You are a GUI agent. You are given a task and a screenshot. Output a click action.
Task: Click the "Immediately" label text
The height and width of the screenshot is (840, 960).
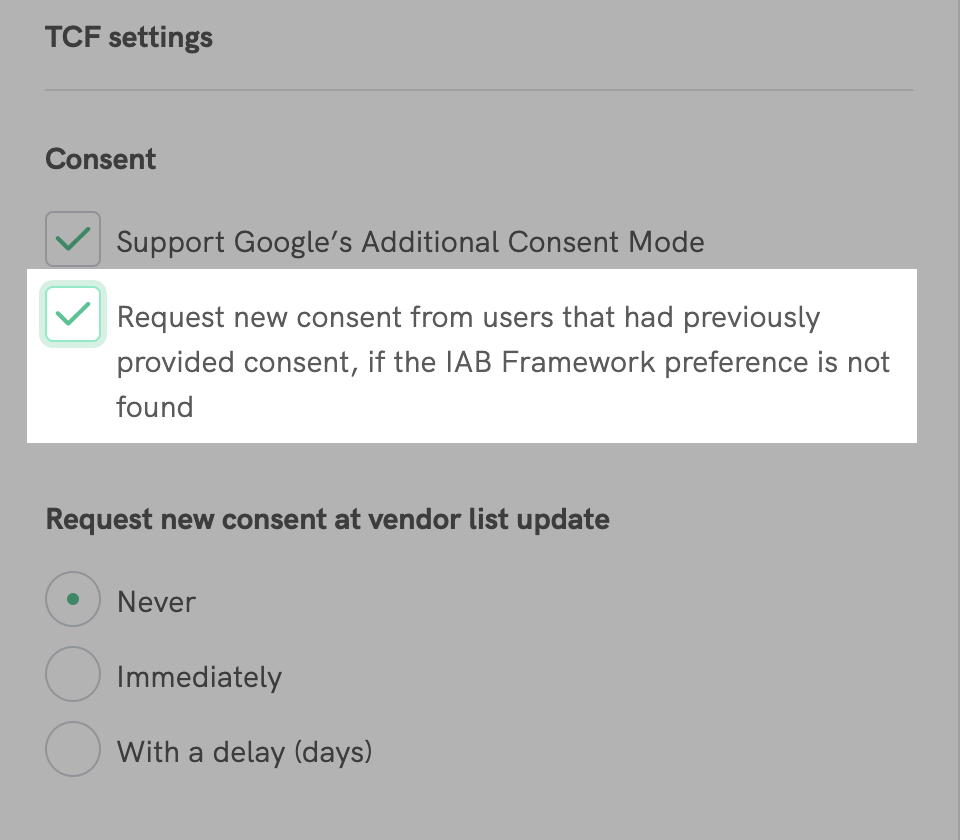[x=199, y=677]
